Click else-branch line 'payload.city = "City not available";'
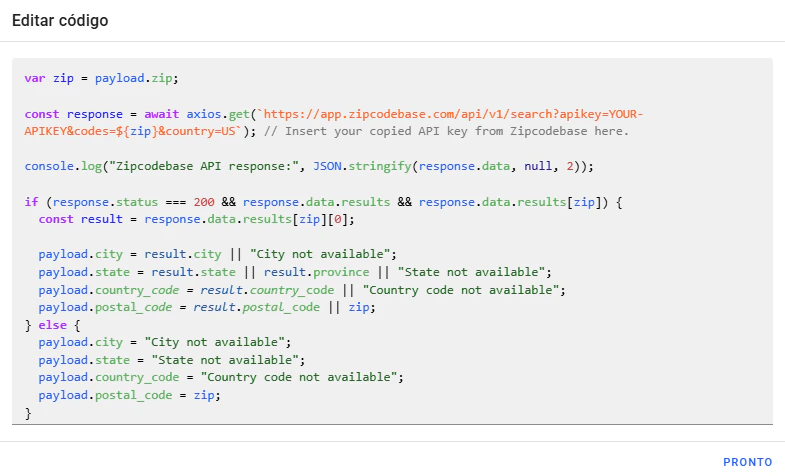The image size is (785, 476). pos(165,342)
